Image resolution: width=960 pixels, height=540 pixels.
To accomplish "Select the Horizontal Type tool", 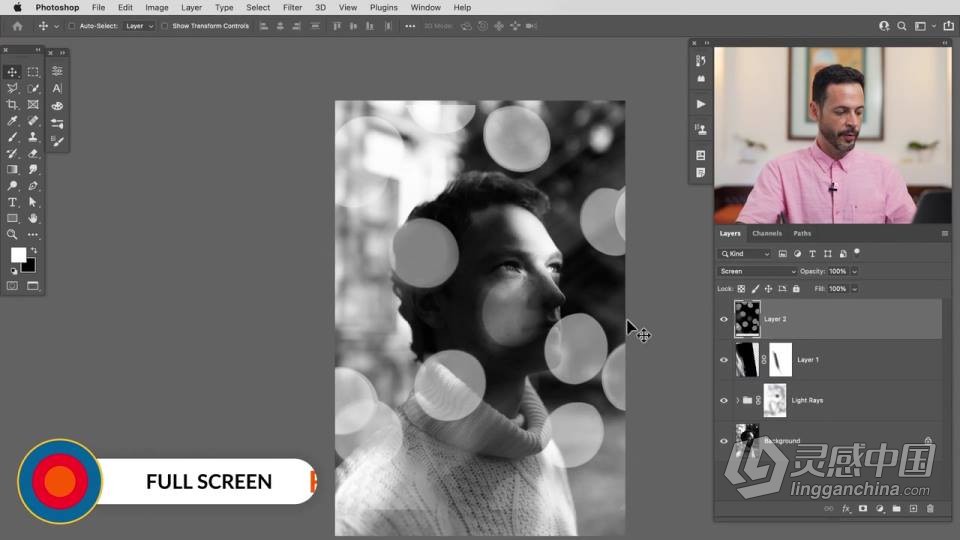I will coord(12,202).
